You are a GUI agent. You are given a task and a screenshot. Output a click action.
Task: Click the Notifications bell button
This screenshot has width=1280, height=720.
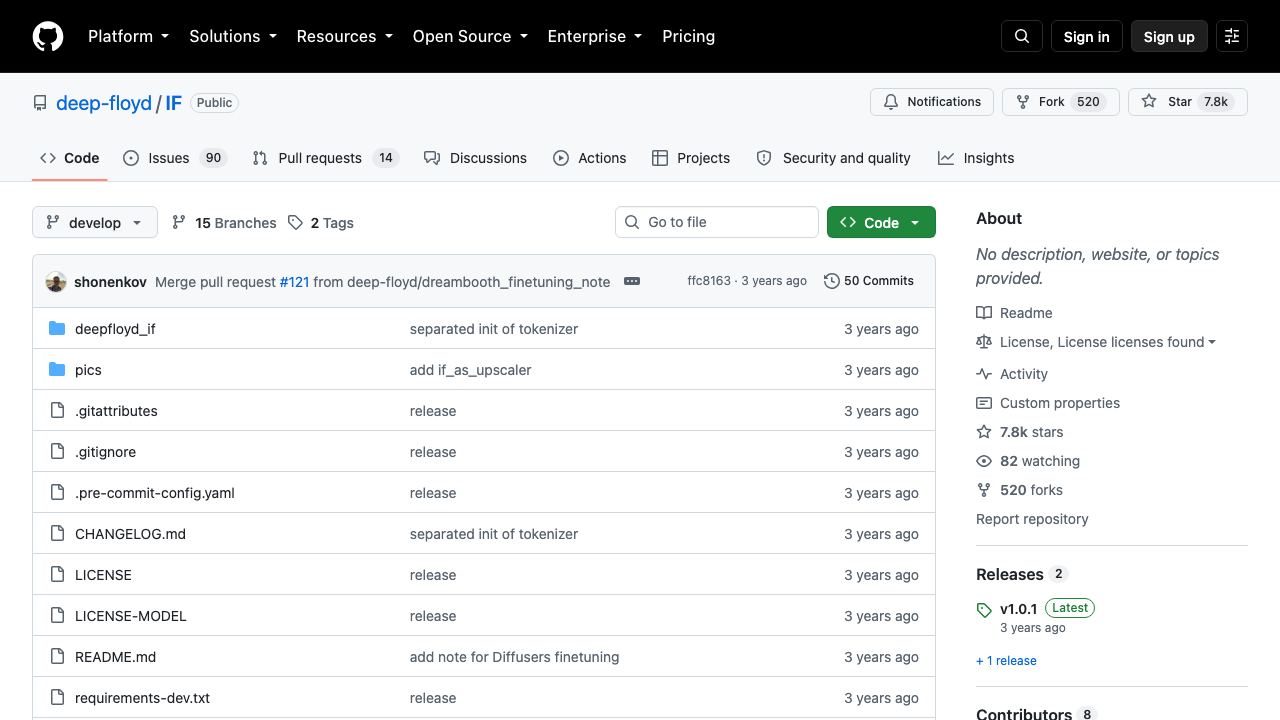[932, 102]
